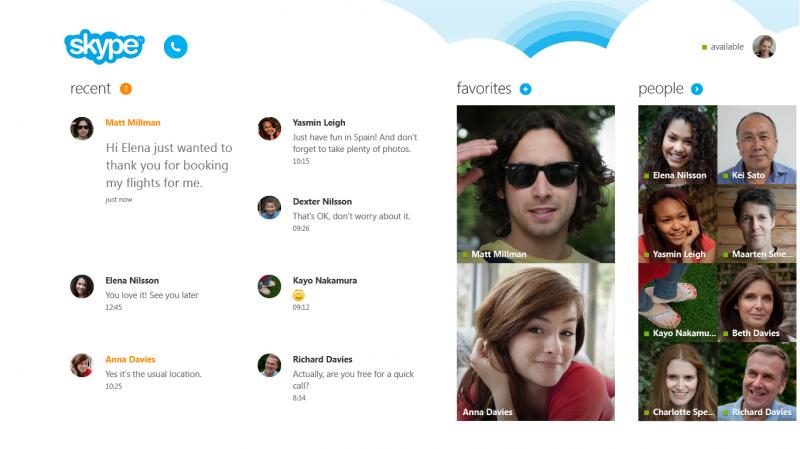This screenshot has width=800, height=449.
Task: Open Kei Sato in people grid
Action: (757, 144)
